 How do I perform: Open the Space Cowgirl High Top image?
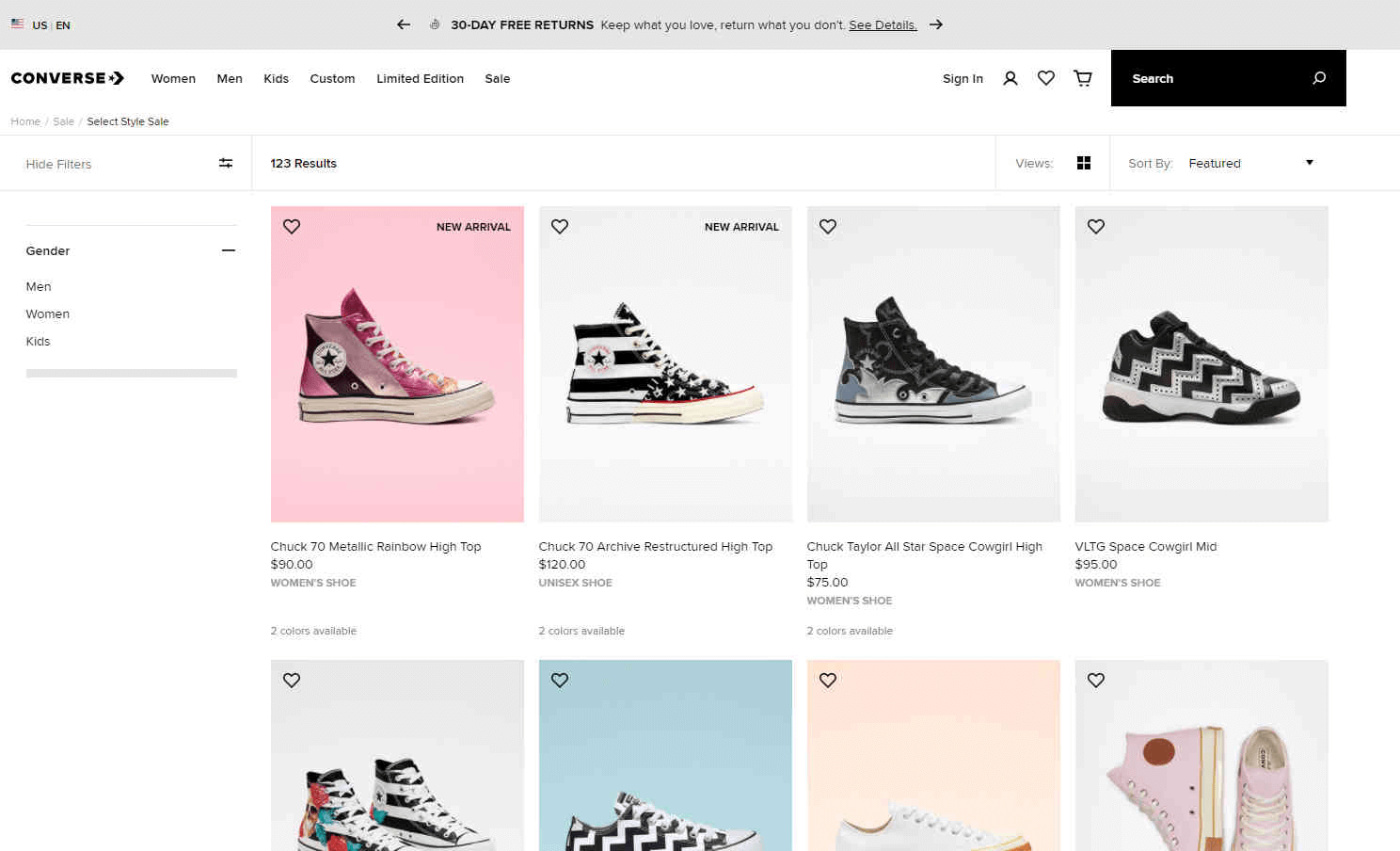(933, 364)
